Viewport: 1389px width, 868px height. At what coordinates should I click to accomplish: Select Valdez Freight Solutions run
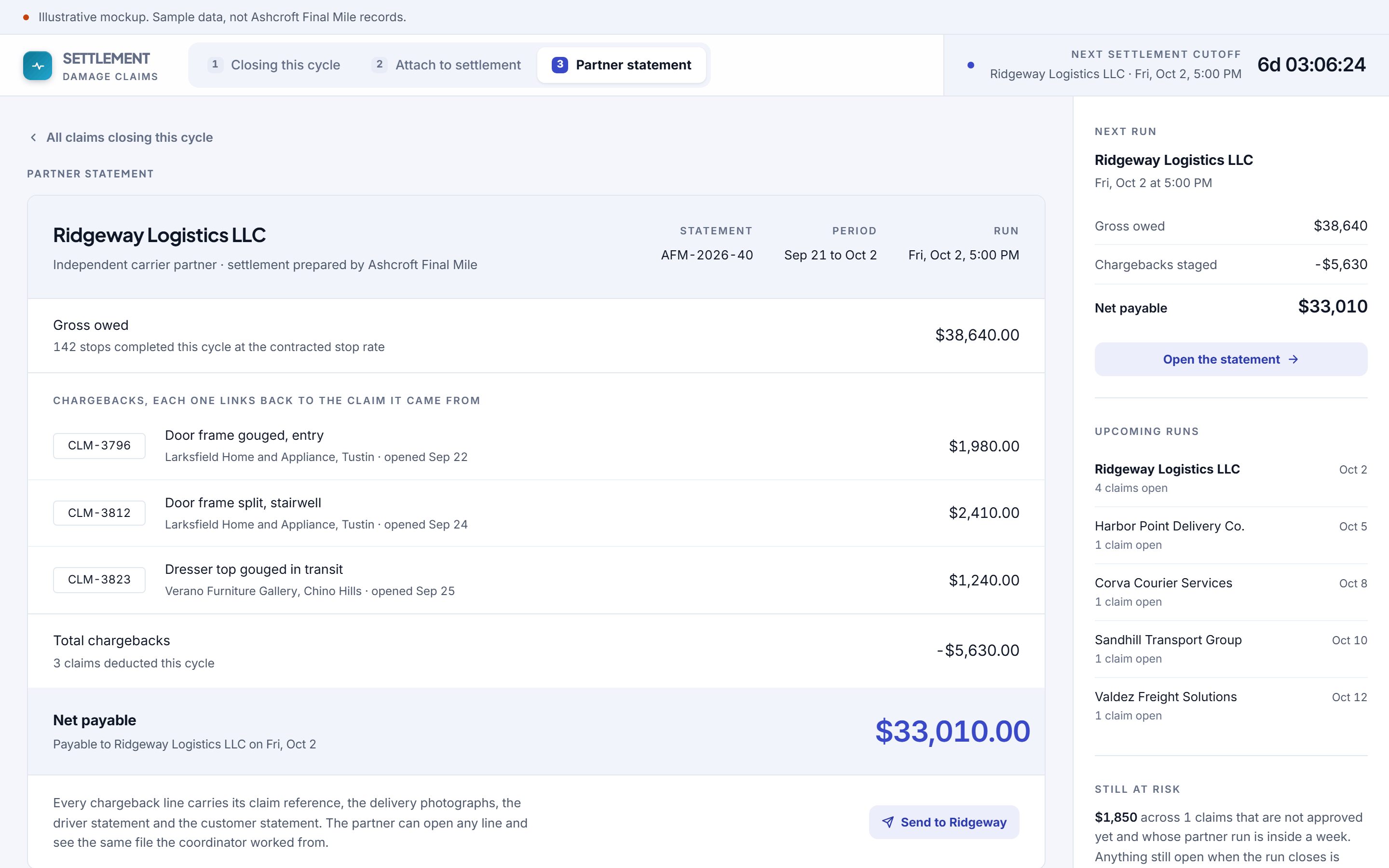click(1231, 705)
